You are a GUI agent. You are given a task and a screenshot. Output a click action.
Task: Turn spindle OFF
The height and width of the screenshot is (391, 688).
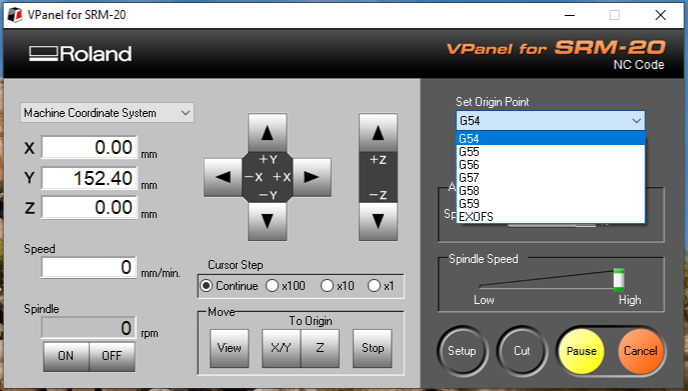point(112,356)
